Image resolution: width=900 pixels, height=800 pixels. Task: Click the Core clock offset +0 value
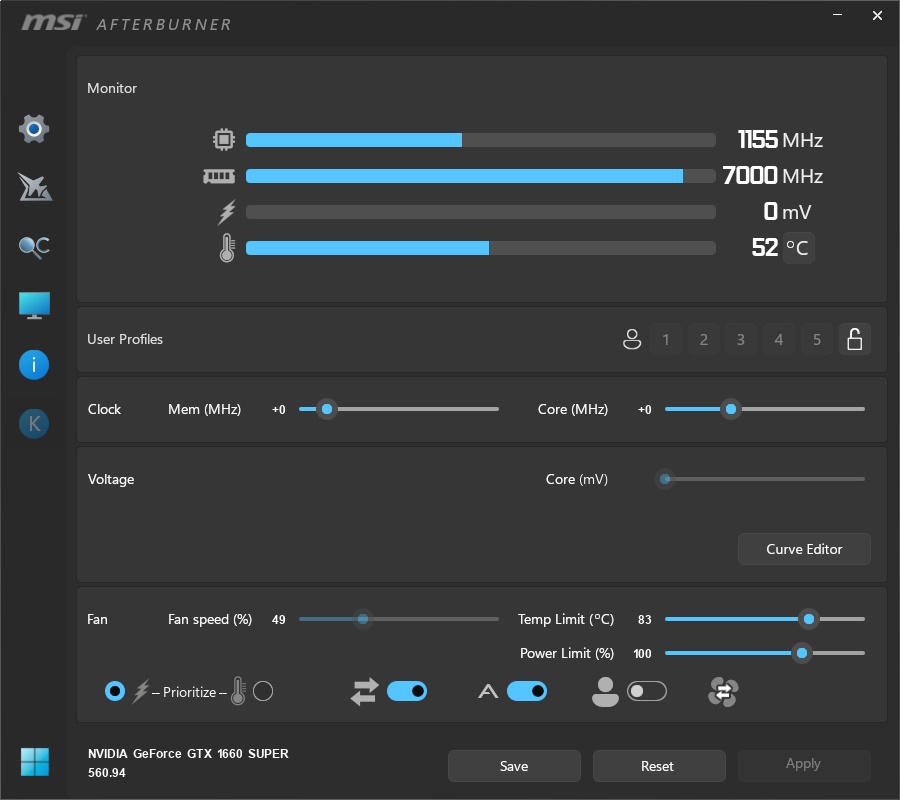(645, 410)
